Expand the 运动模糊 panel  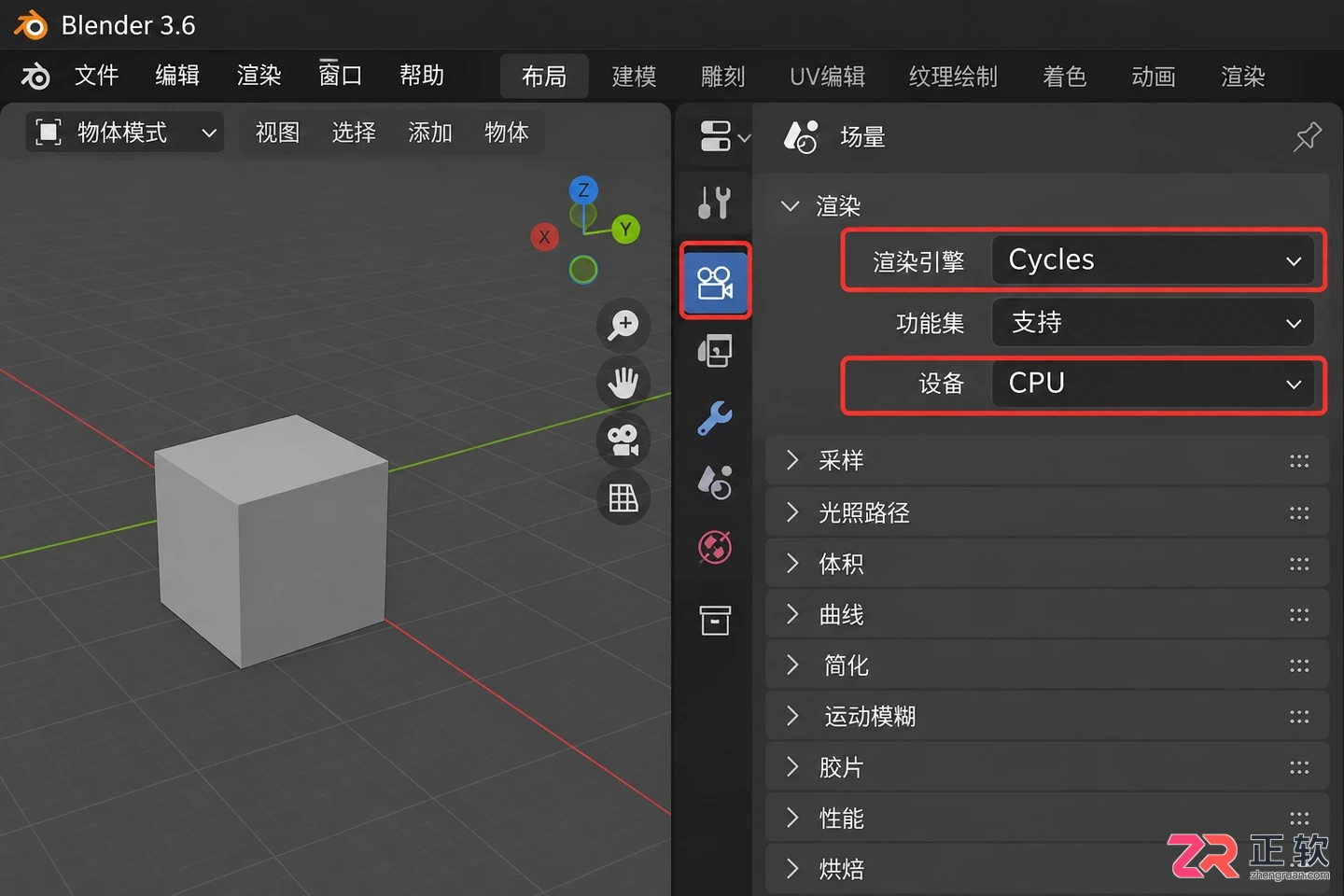pyautogui.click(x=1046, y=717)
